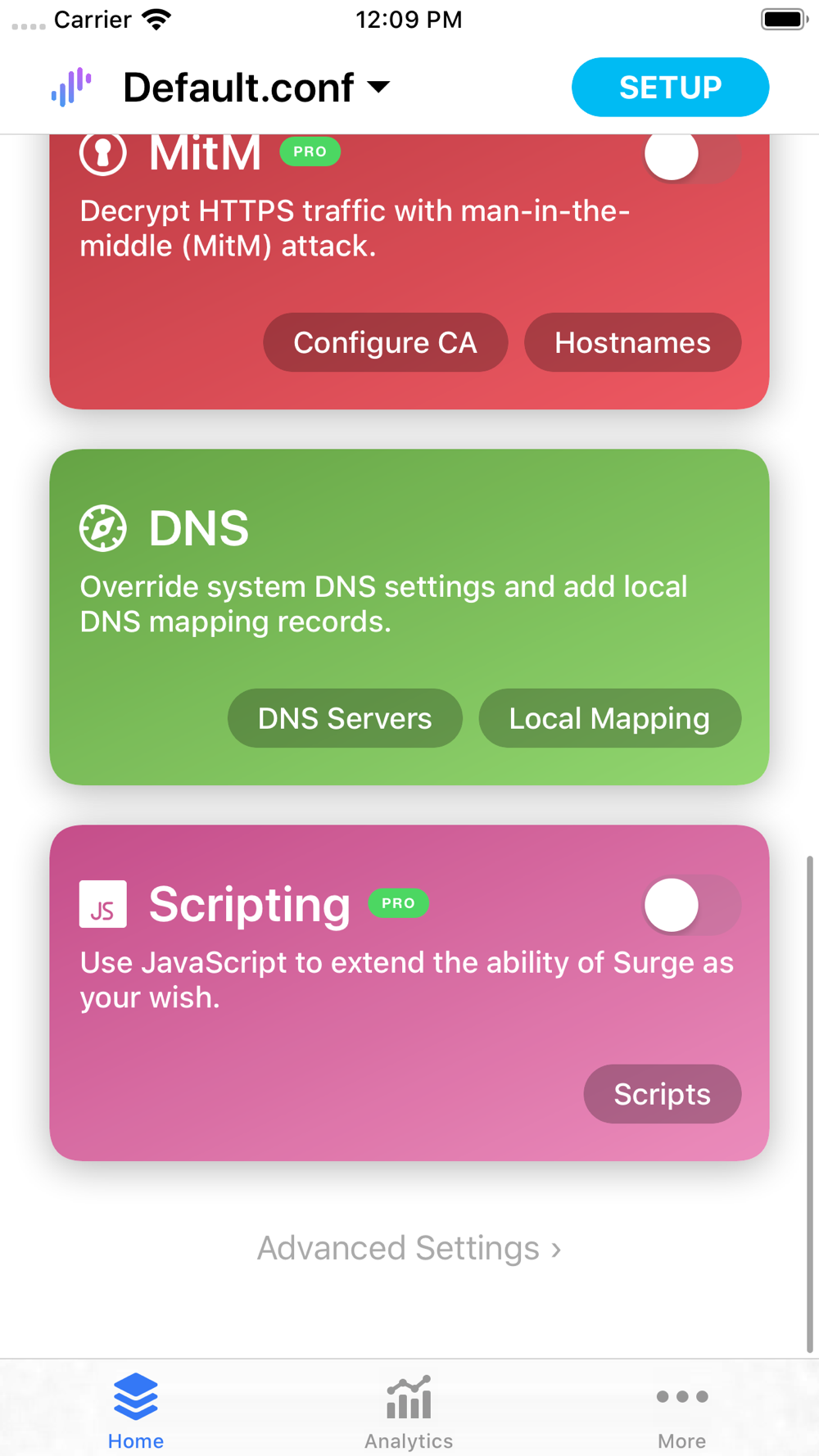The height and width of the screenshot is (1456, 819).
Task: Tap the DNS compass icon
Action: 103,528
